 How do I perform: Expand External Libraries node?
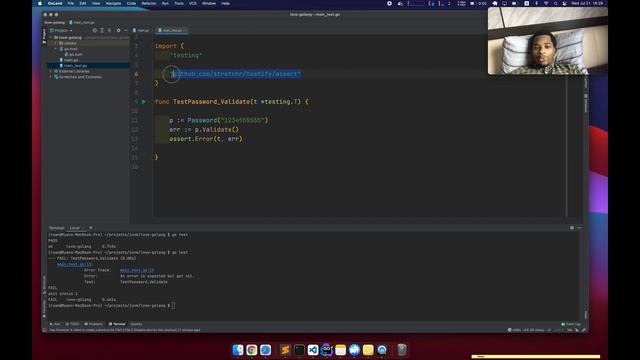point(51,71)
